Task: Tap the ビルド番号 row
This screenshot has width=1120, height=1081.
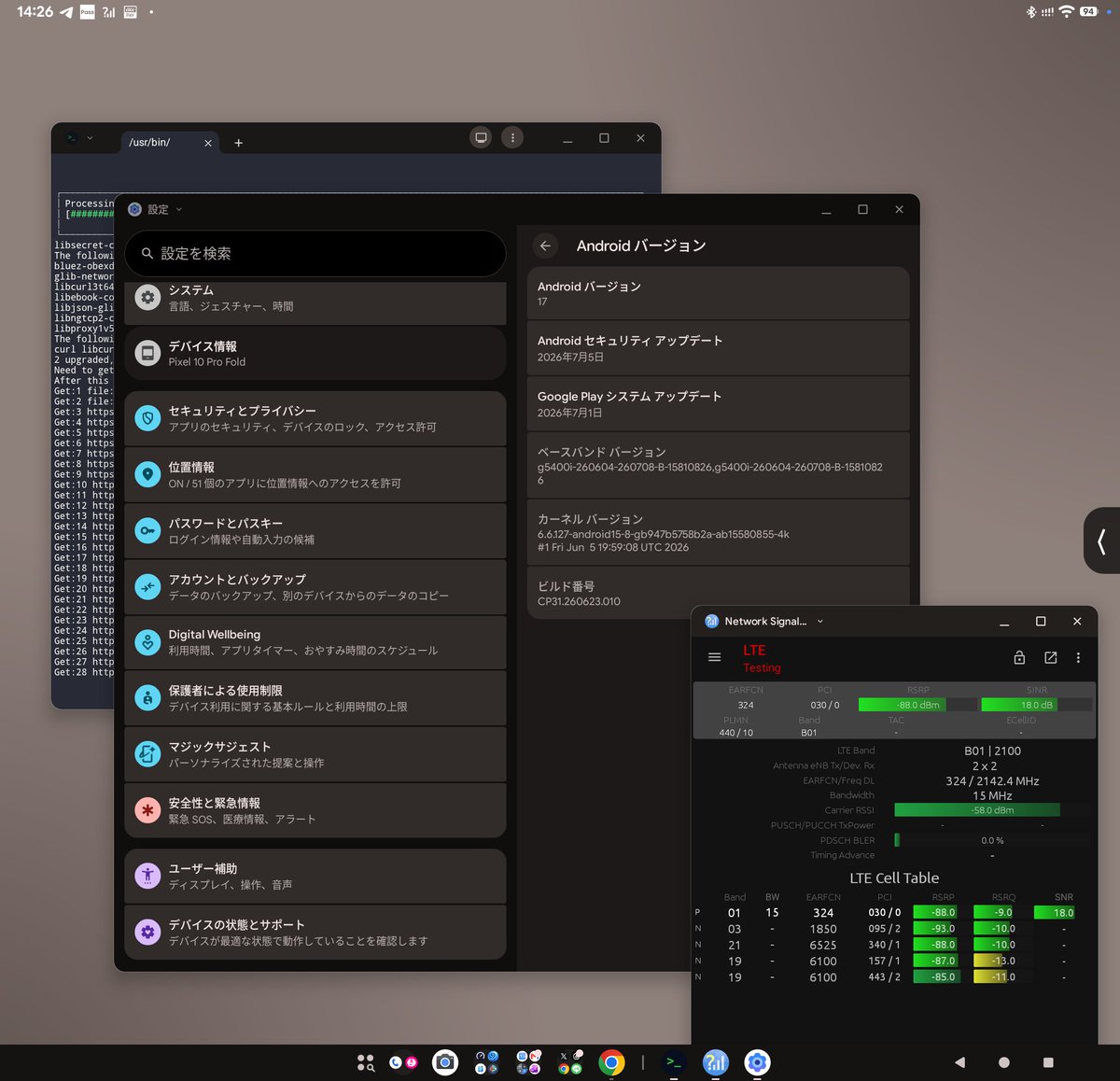Action: pyautogui.click(x=718, y=593)
